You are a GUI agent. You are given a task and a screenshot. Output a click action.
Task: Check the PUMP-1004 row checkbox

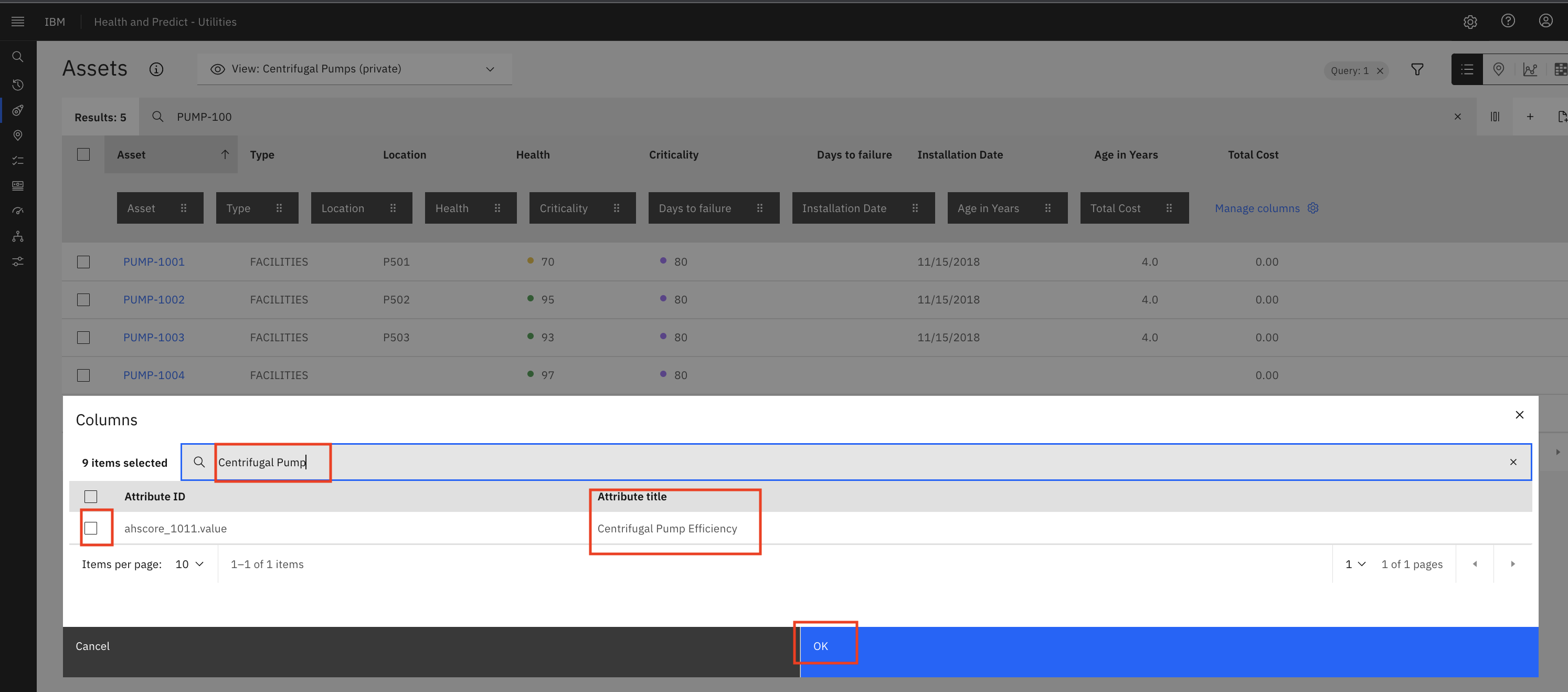[83, 375]
